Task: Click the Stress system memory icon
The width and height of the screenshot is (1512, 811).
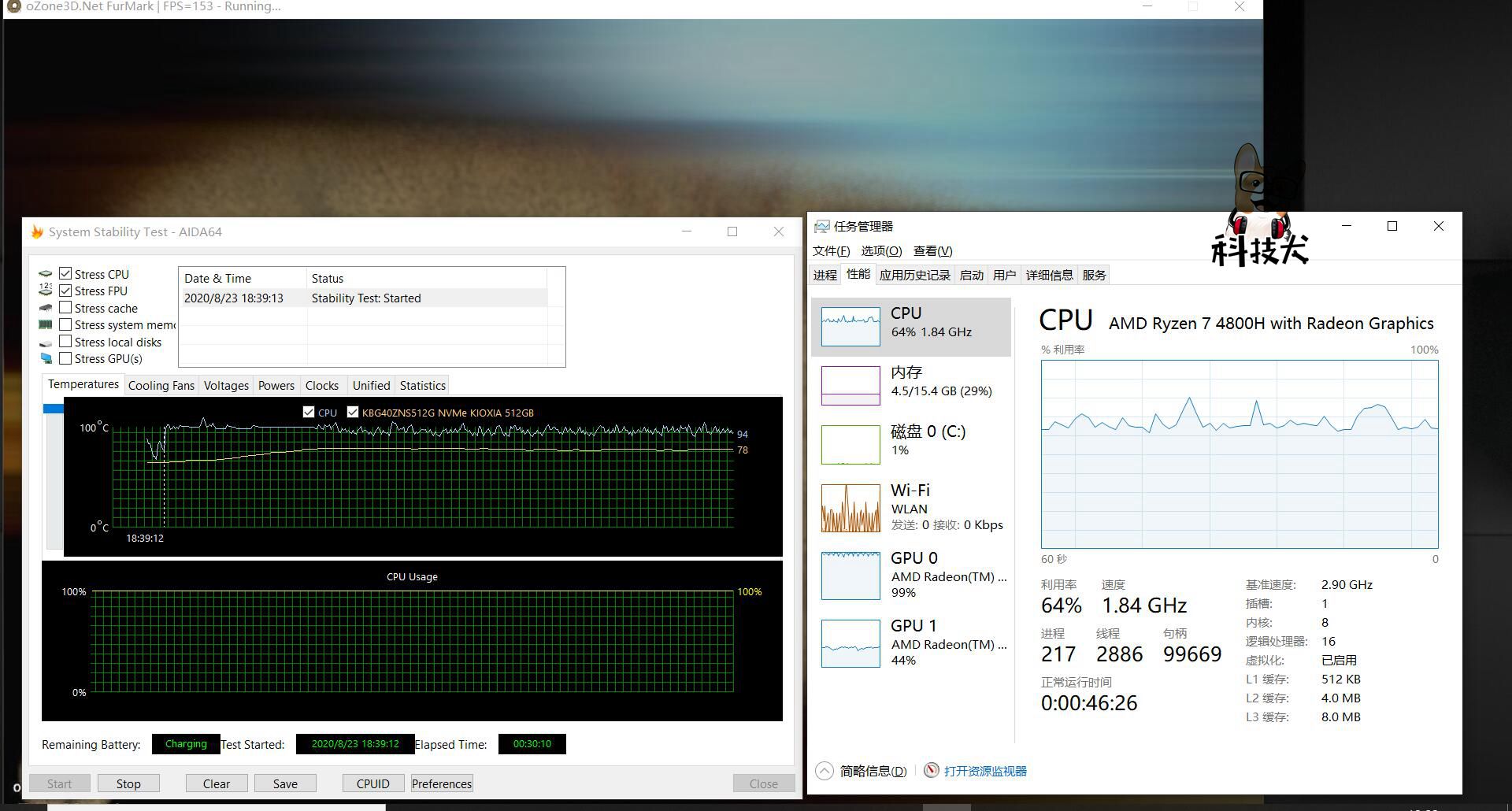Action: (x=46, y=324)
